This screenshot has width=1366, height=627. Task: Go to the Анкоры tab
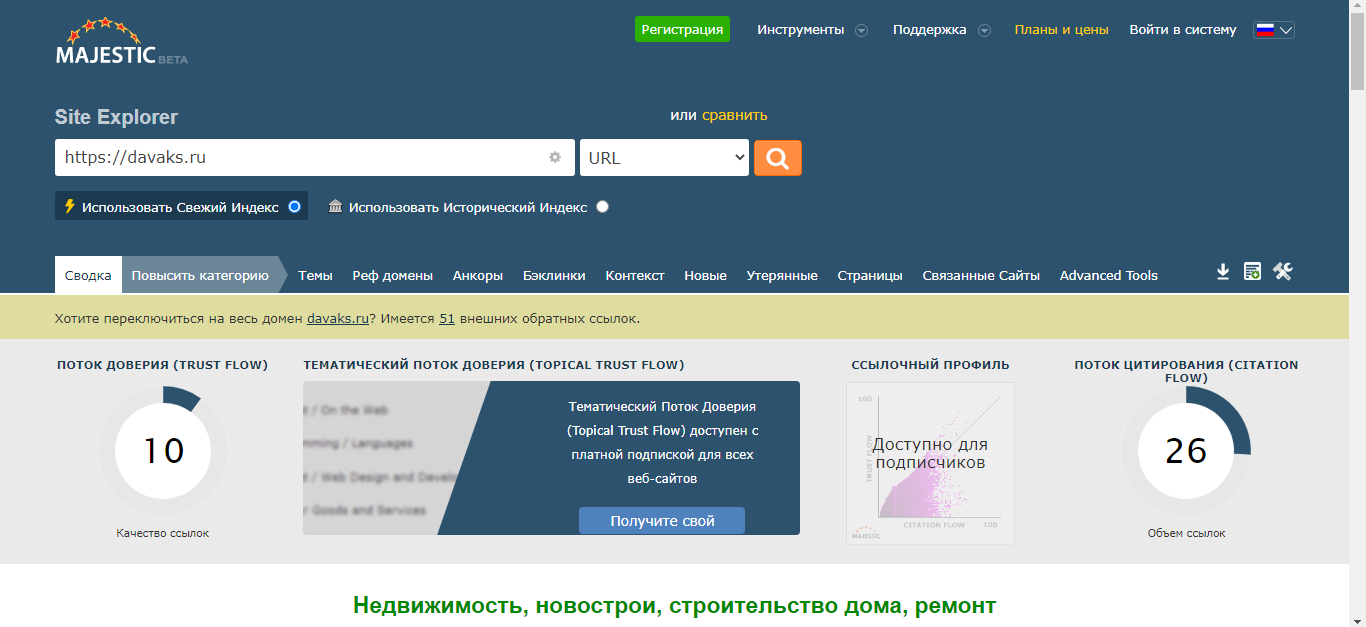(x=478, y=275)
